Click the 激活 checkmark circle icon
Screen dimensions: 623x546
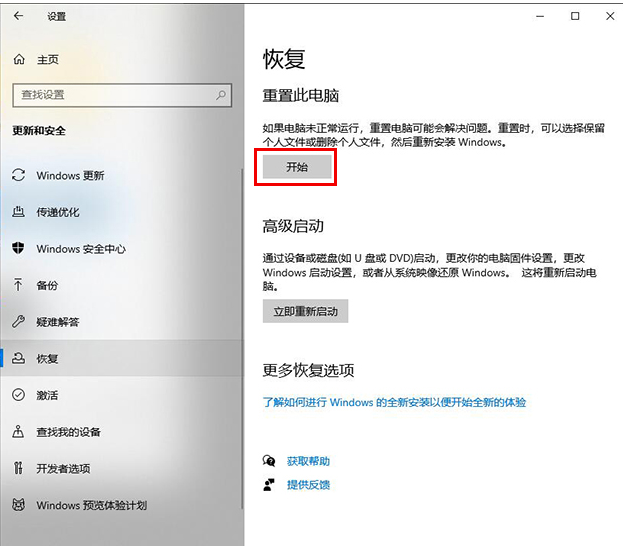tap(18, 395)
